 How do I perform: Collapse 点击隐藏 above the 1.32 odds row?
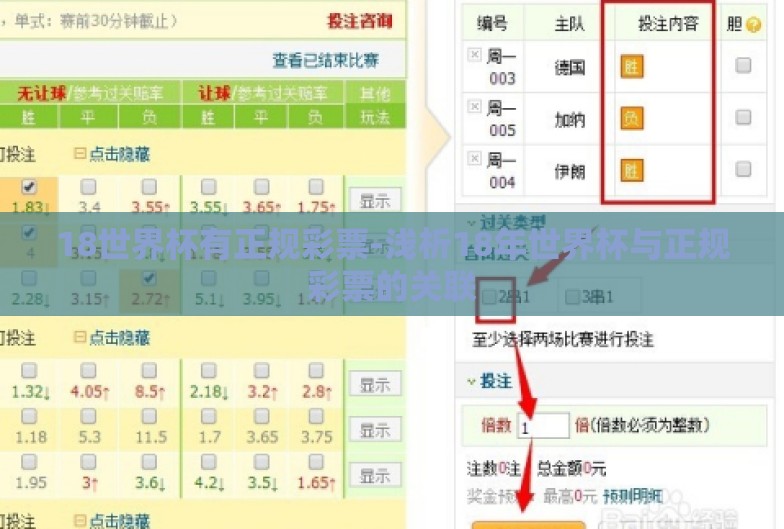click(x=112, y=338)
